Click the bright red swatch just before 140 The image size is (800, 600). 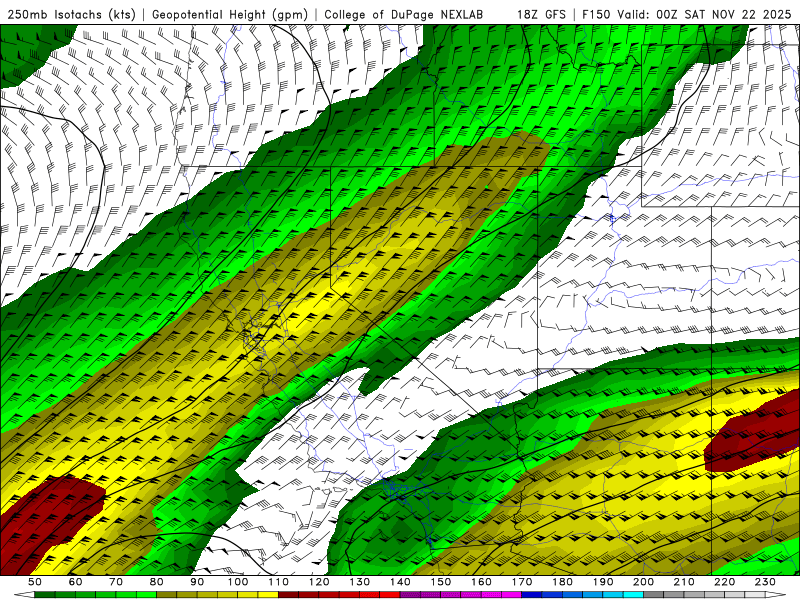[x=390, y=594]
